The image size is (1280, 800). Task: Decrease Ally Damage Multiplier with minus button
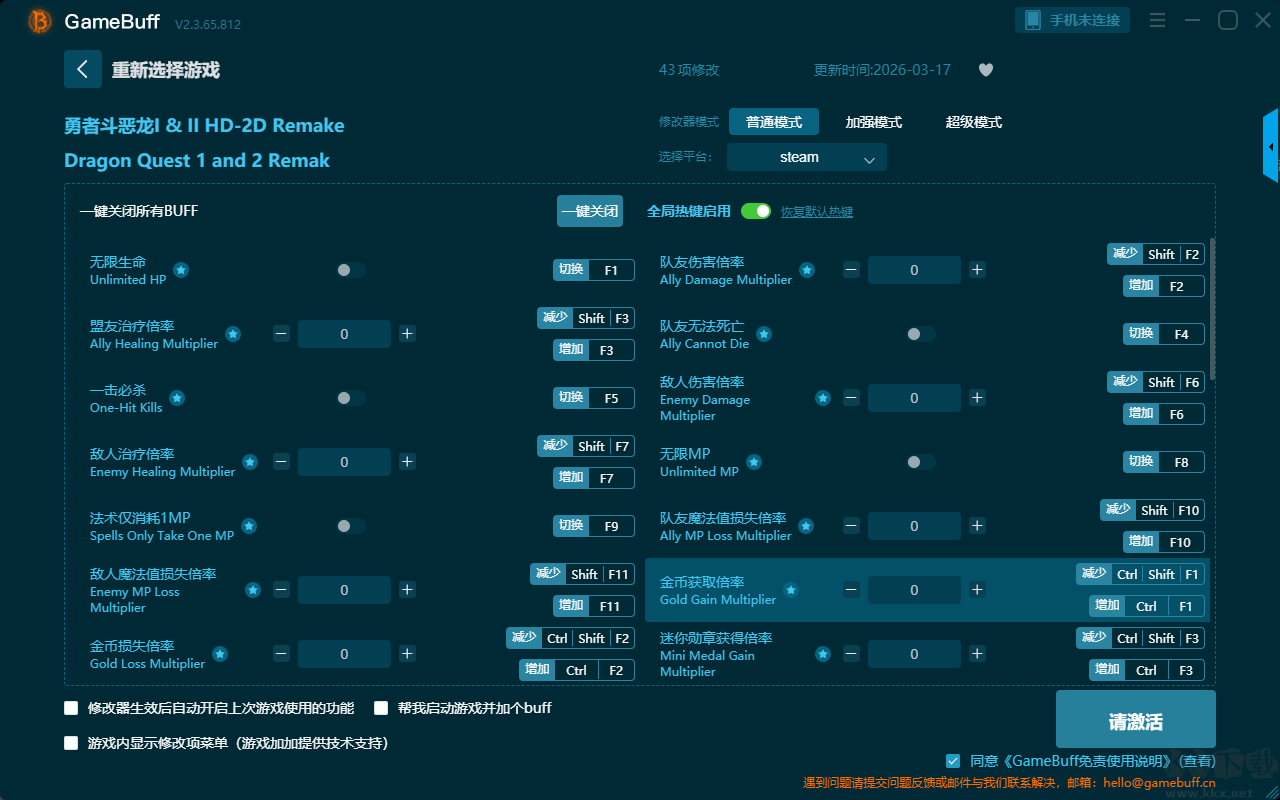(851, 270)
